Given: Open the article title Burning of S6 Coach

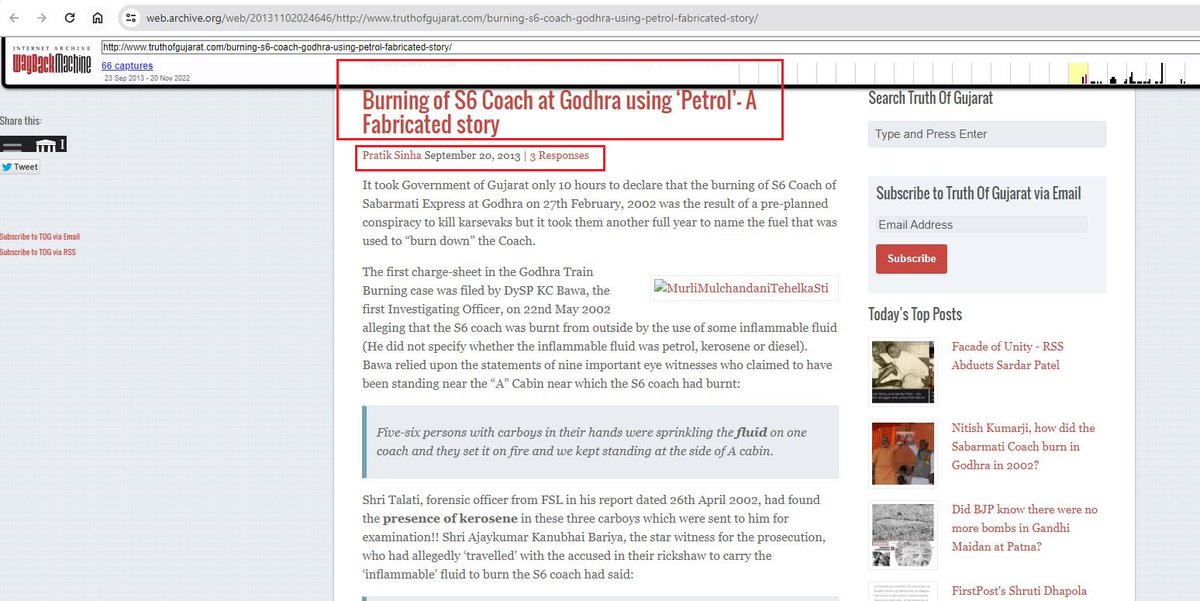Looking at the screenshot, I should [x=558, y=112].
